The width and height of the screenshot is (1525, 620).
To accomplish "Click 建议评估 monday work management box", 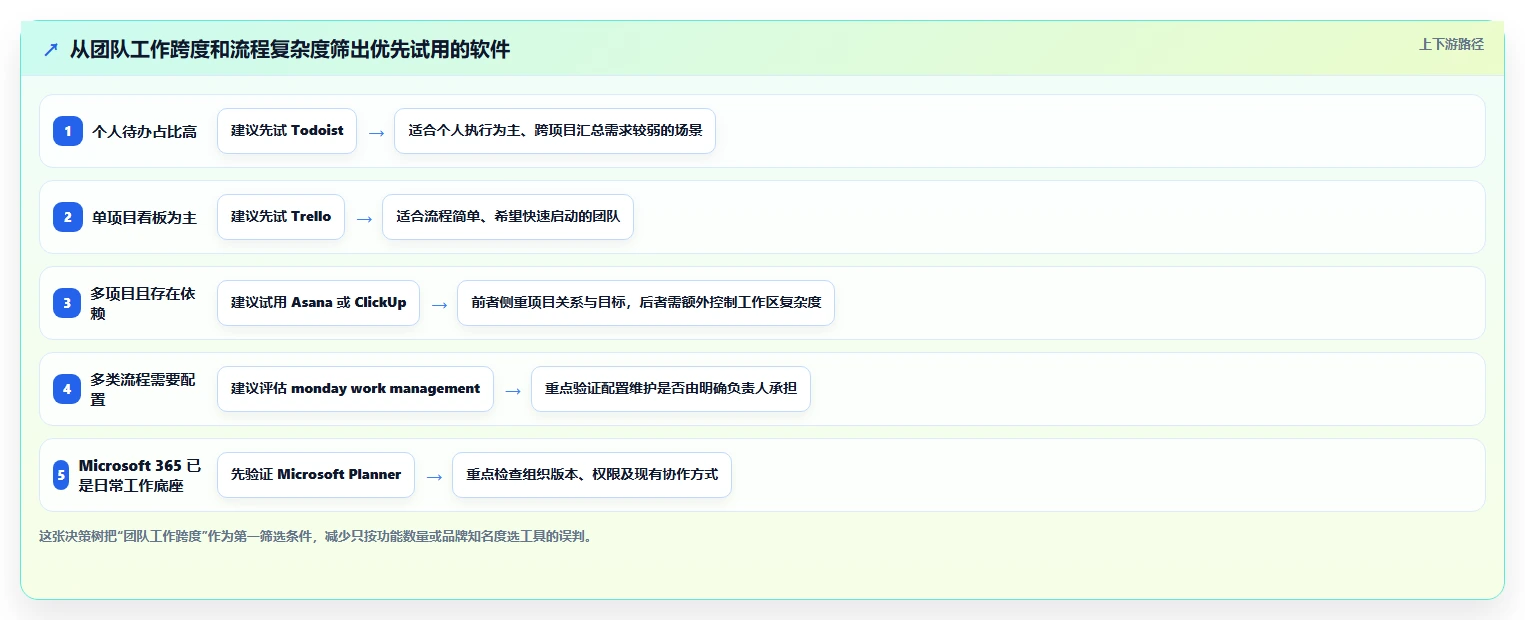I will pyautogui.click(x=355, y=389).
